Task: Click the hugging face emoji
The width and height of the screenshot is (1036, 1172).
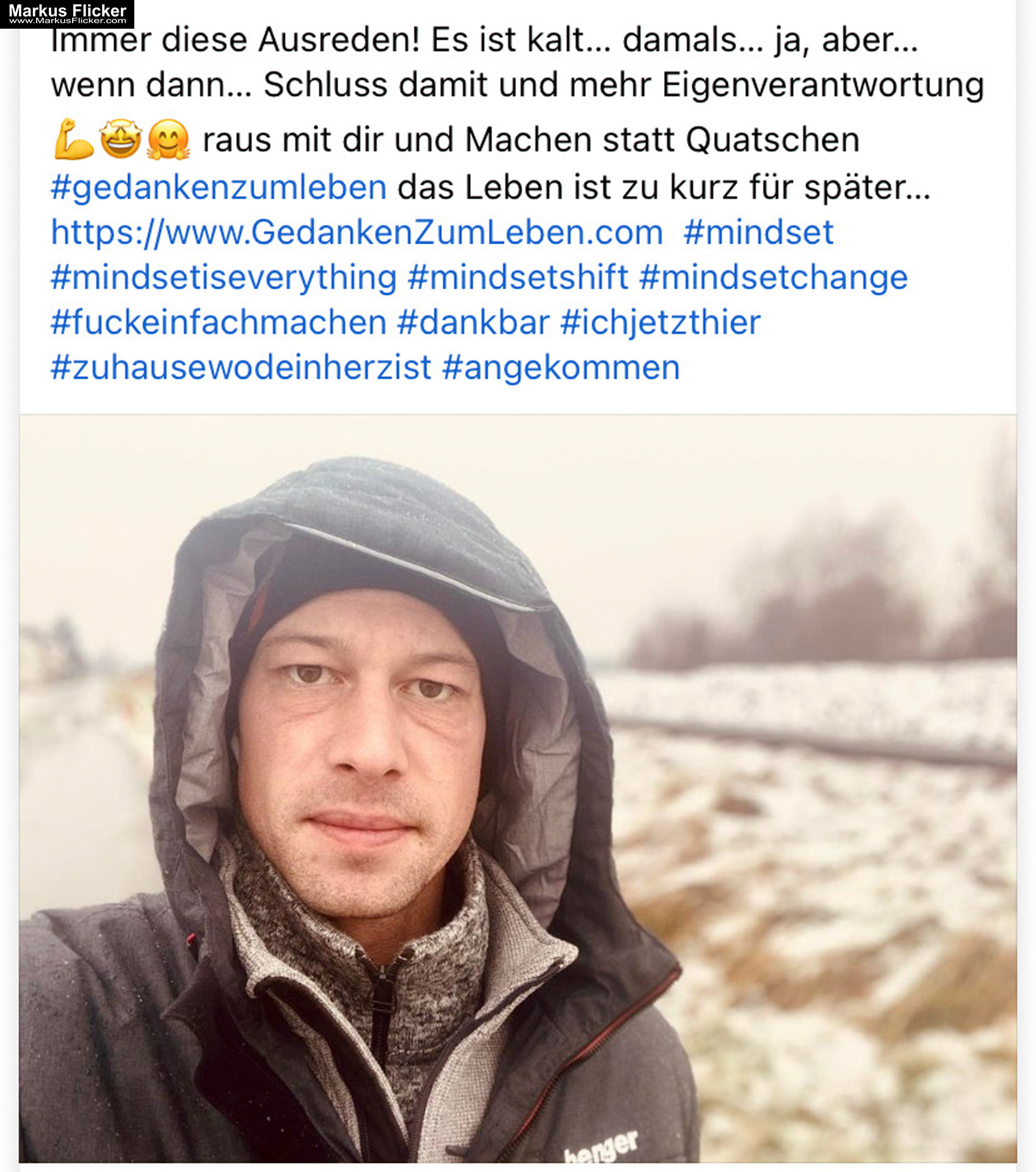Action: (168, 140)
